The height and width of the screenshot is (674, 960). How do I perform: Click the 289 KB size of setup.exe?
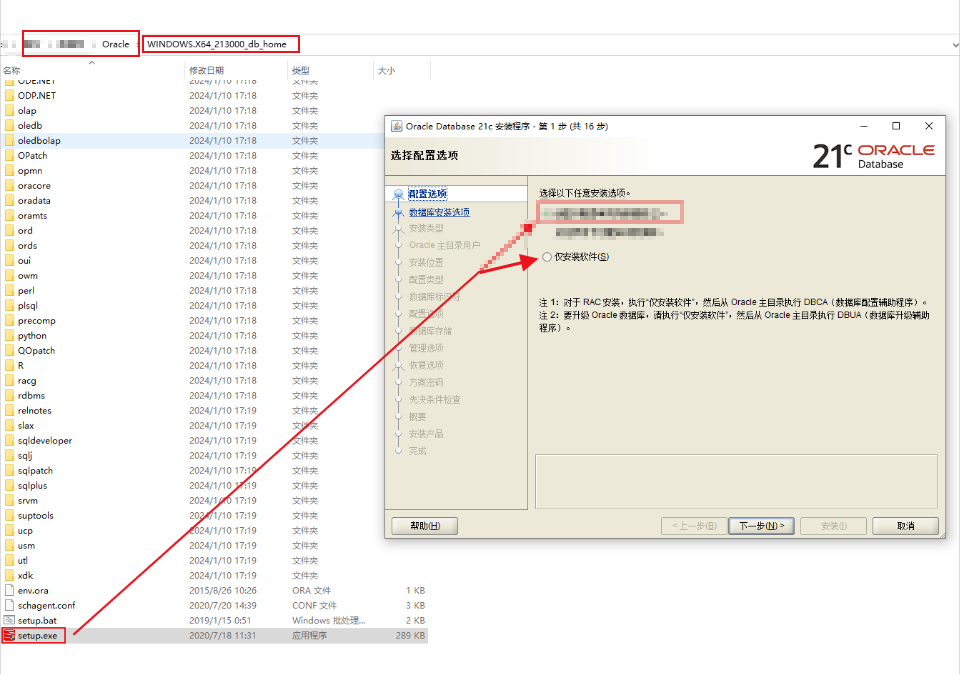pos(410,635)
